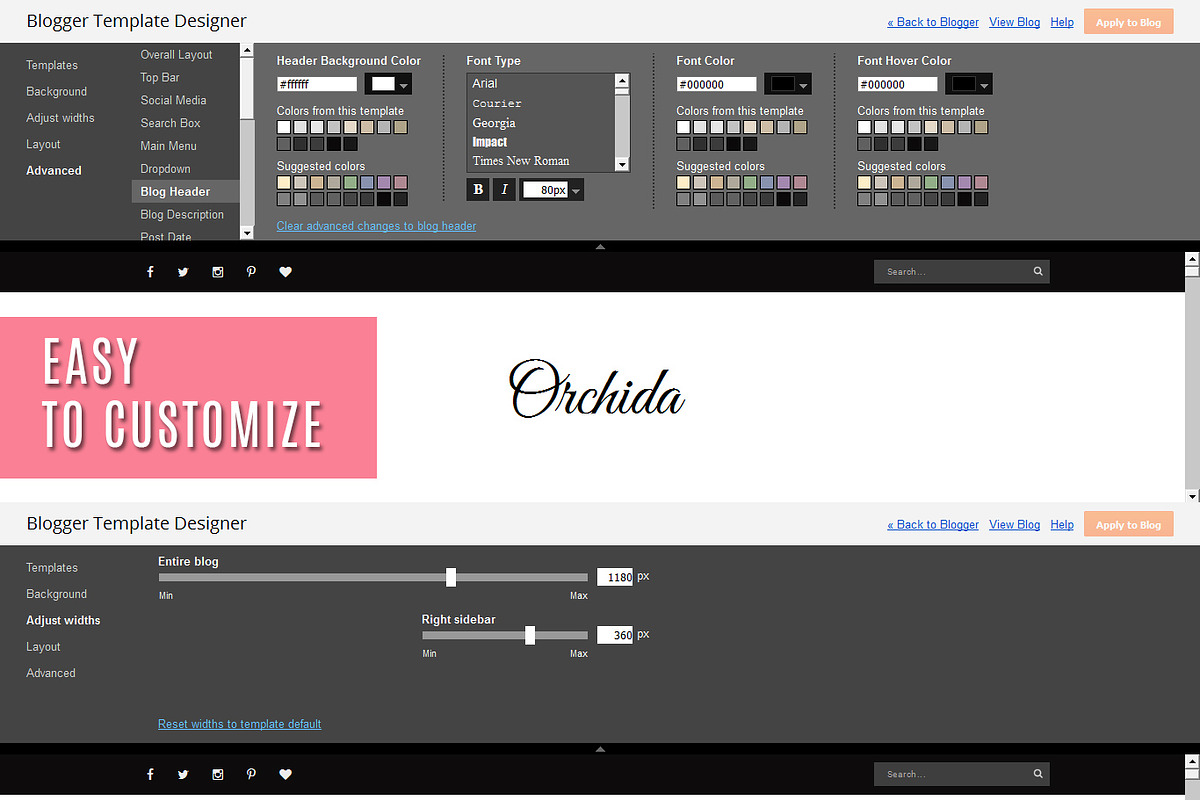Click View Blog in Adjust widths designer view

(x=1014, y=525)
